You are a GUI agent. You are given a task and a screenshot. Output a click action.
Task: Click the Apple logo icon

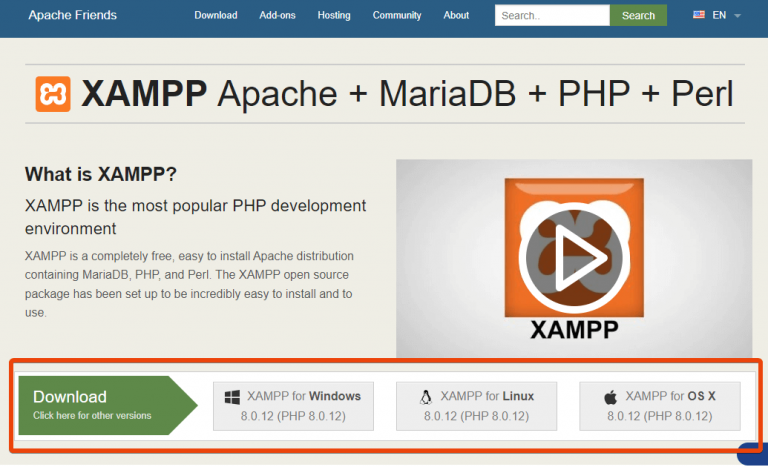(x=610, y=397)
